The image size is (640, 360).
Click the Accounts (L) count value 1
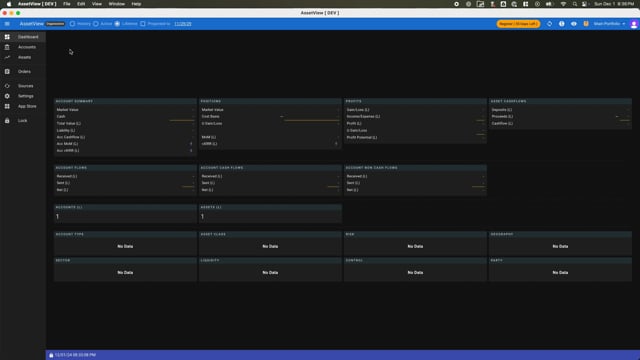click(x=58, y=217)
